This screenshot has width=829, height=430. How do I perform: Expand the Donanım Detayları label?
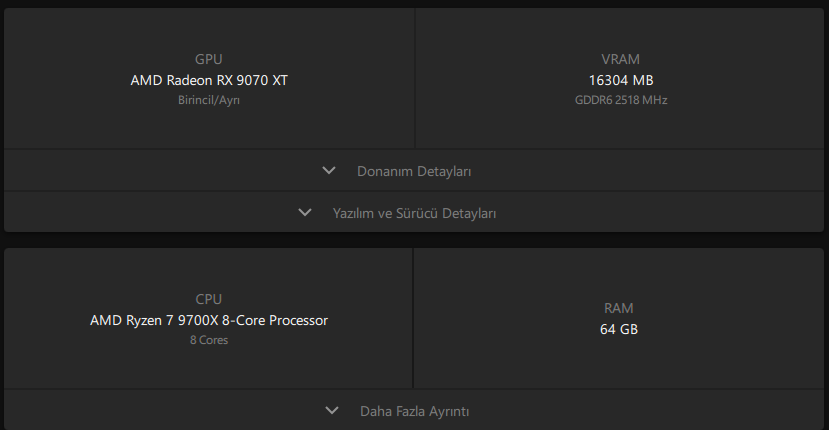click(x=414, y=171)
